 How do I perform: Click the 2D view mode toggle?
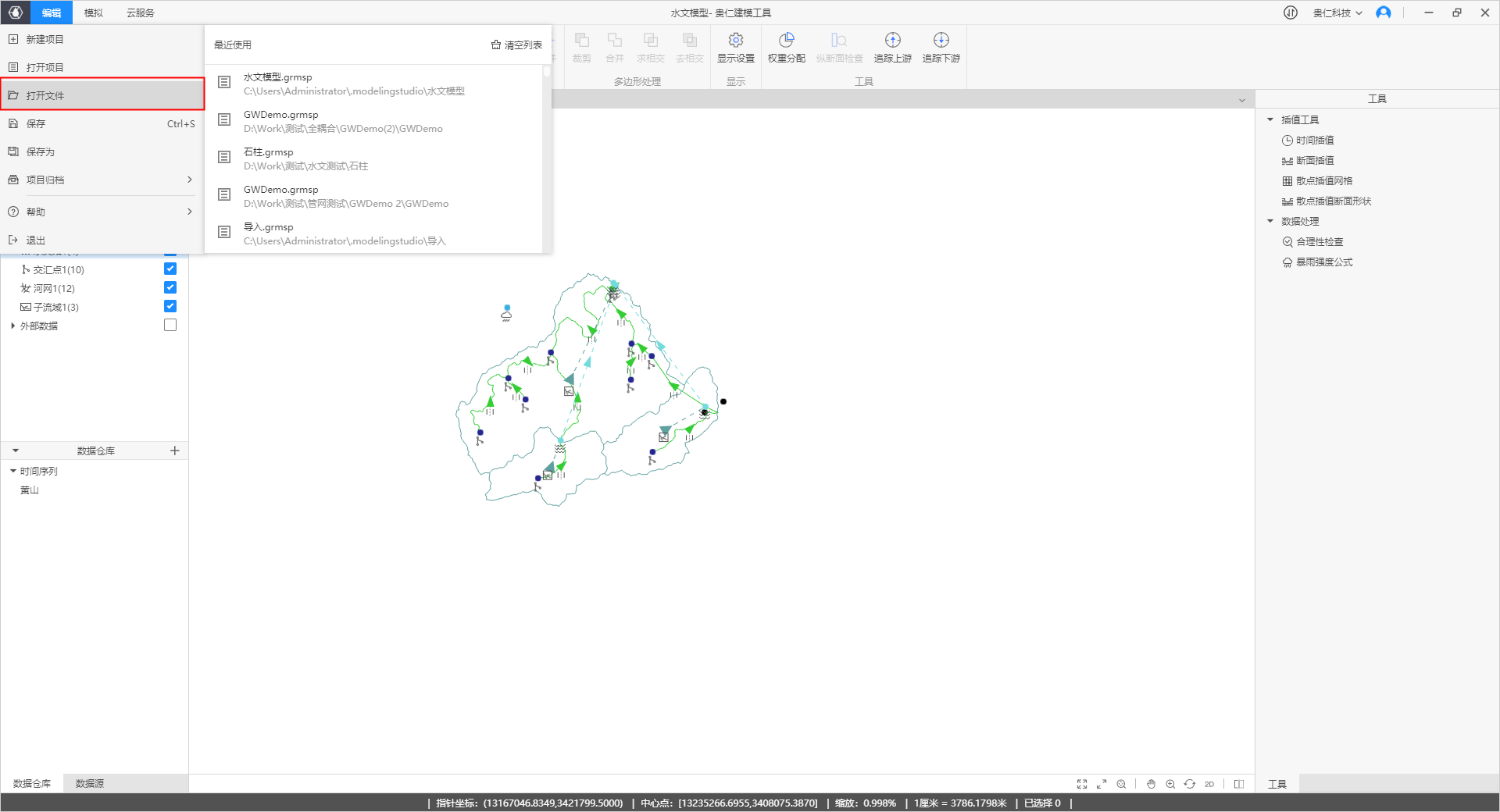1209,784
